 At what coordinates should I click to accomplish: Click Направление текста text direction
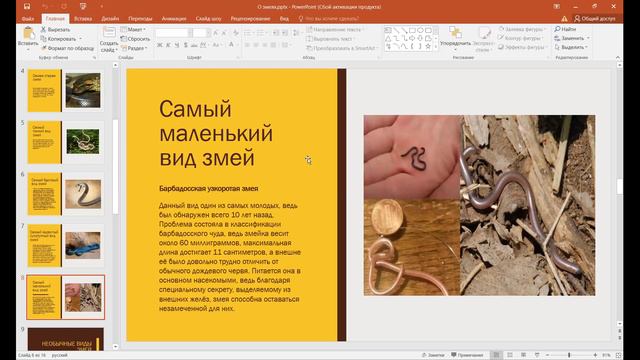pyautogui.click(x=335, y=29)
